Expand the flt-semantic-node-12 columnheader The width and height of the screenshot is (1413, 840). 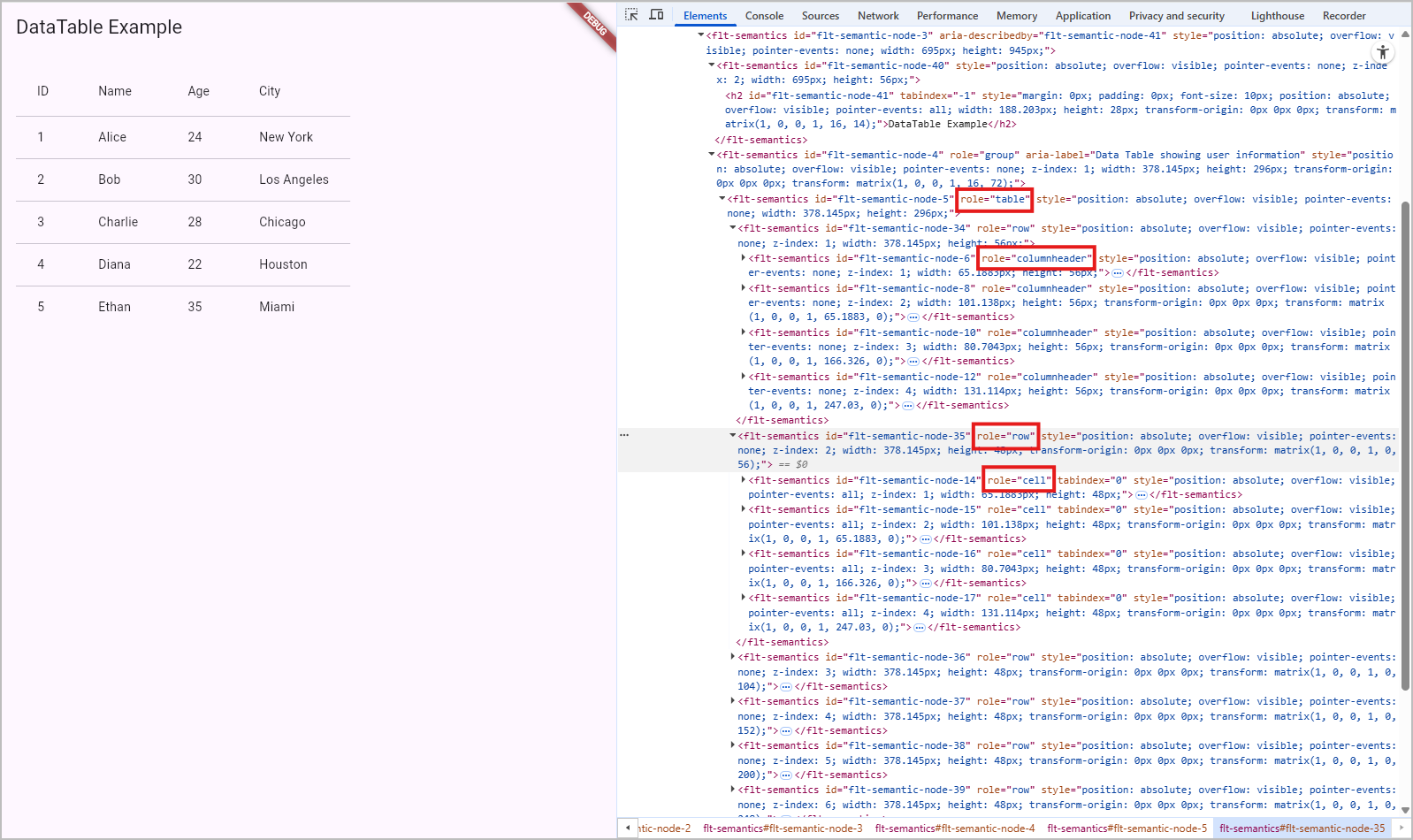744,377
